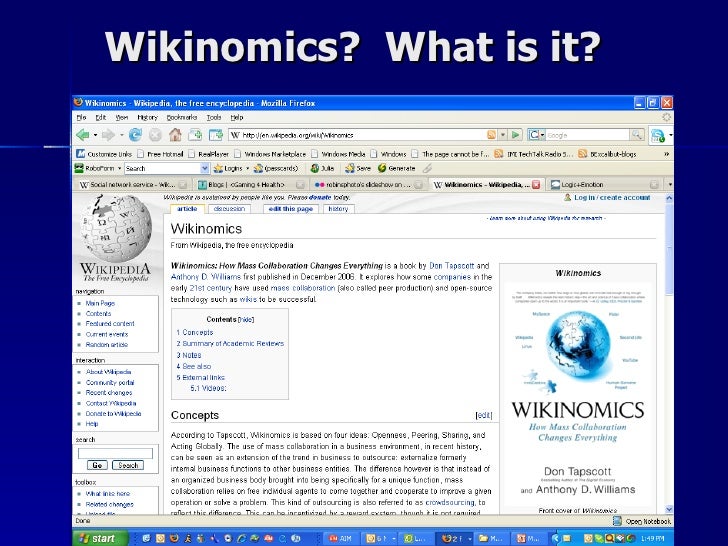This screenshot has width=728, height=546.
Task: Open the File menu
Action: coord(81,117)
